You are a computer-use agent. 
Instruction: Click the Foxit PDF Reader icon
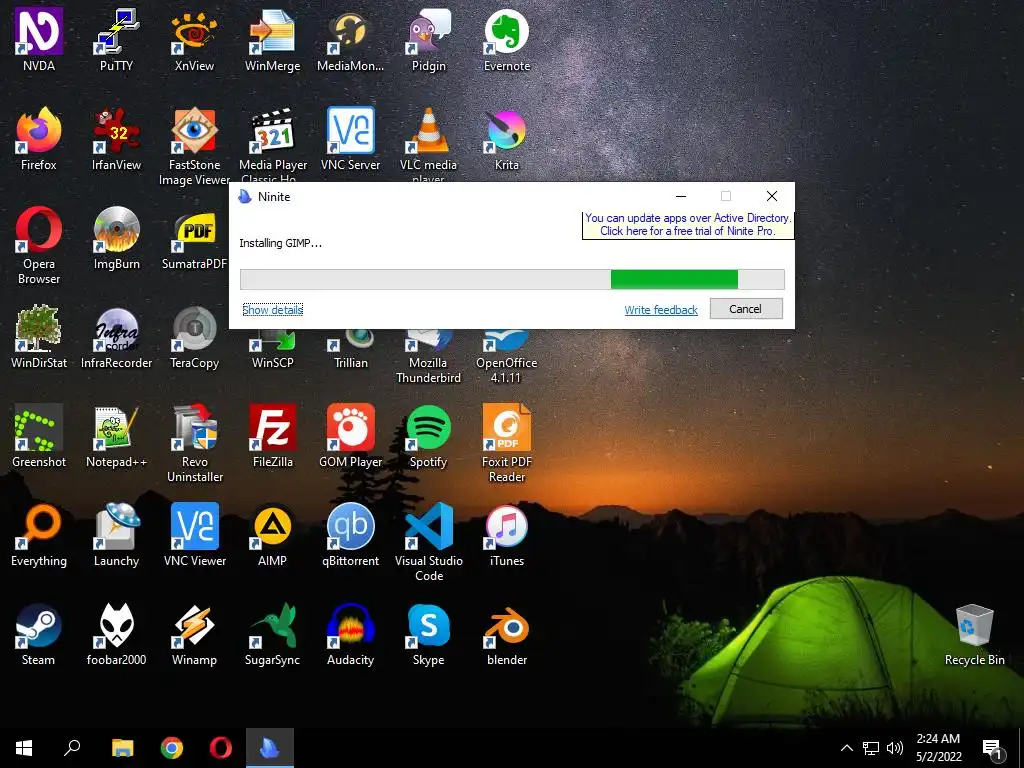tap(506, 428)
